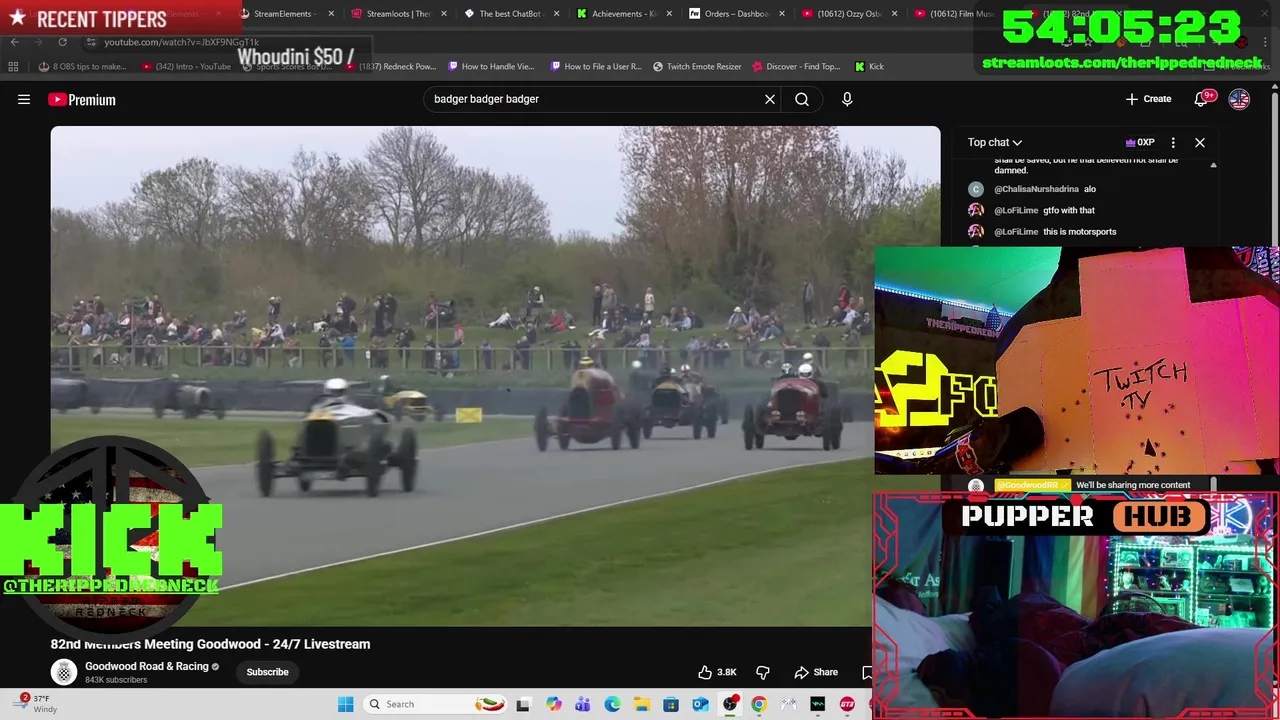Open File Explorer from the taskbar

tap(641, 704)
